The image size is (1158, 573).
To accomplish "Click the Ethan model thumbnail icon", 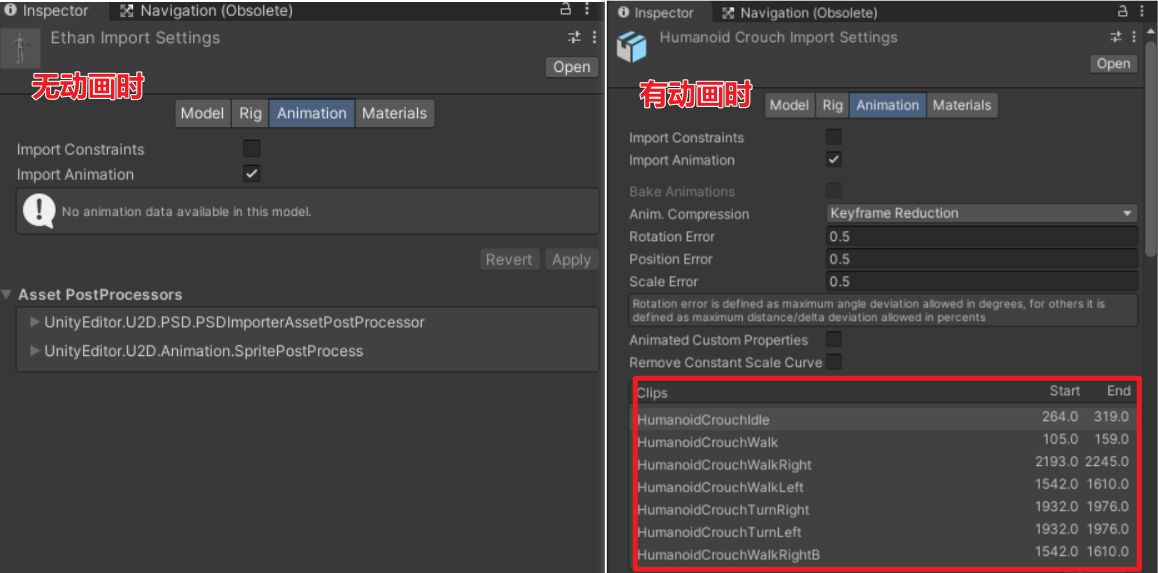I will [x=20, y=49].
